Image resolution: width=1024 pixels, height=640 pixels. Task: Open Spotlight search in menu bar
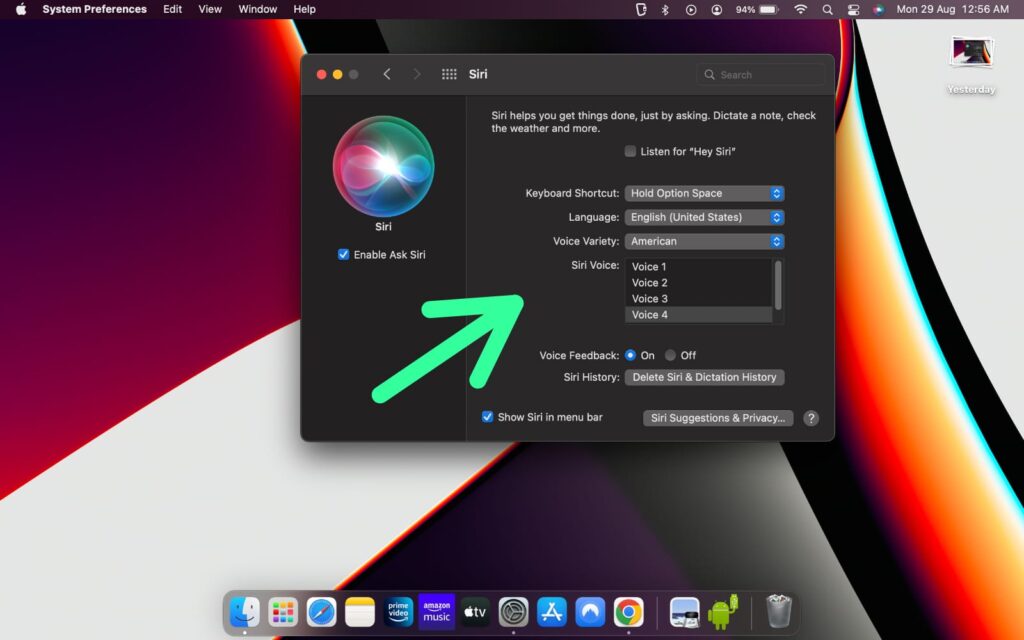click(827, 9)
